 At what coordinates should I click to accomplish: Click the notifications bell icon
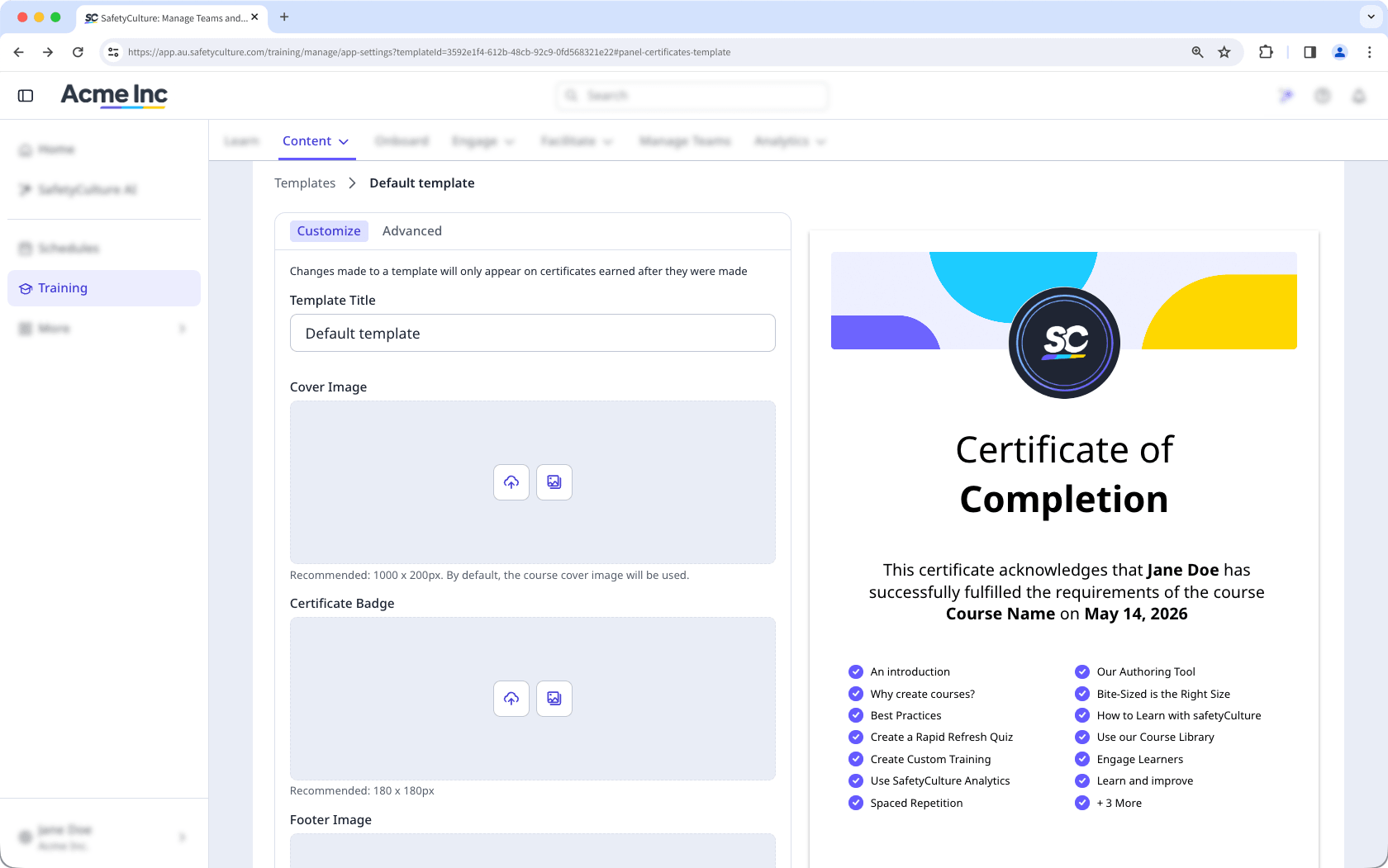coord(1359,96)
